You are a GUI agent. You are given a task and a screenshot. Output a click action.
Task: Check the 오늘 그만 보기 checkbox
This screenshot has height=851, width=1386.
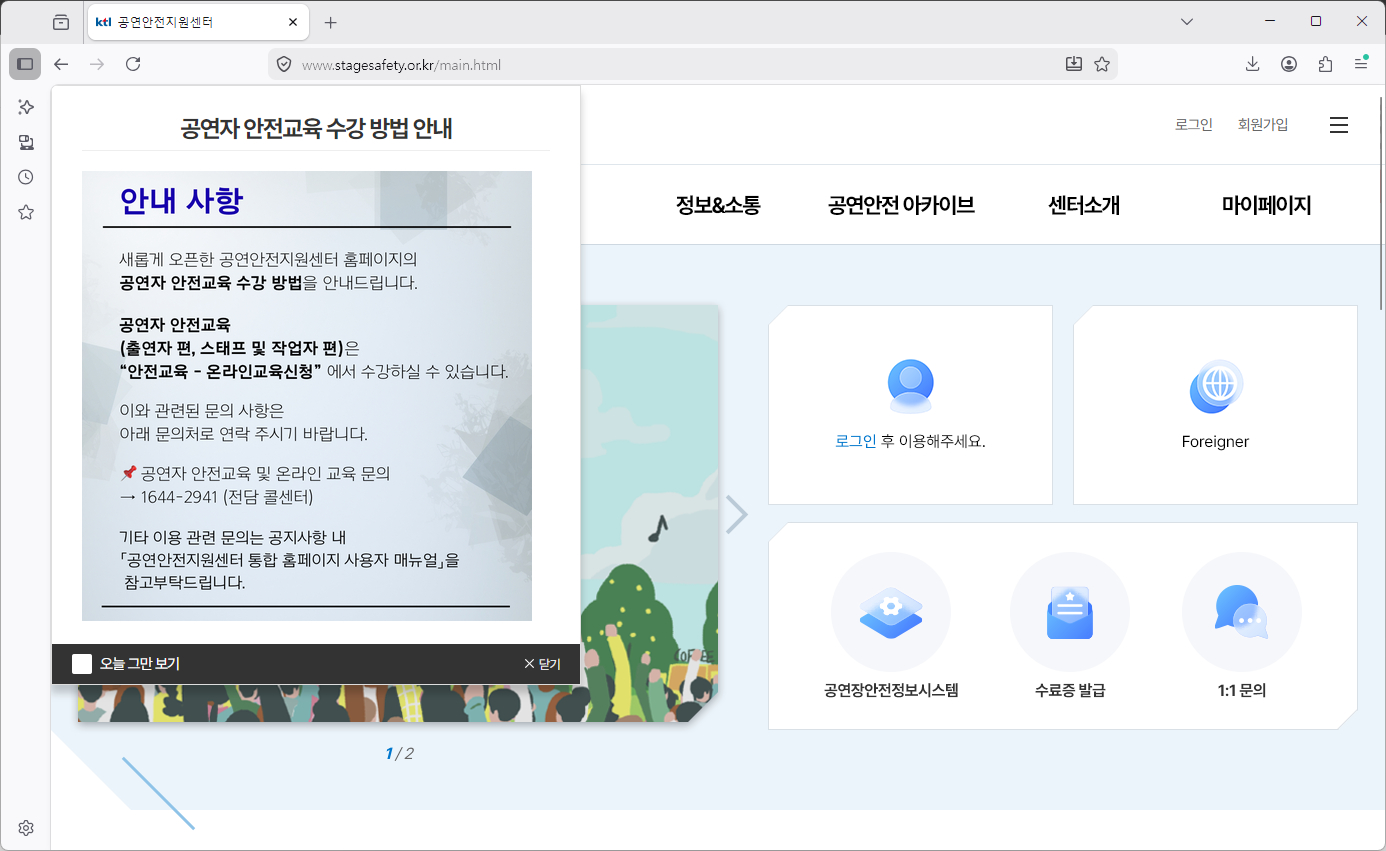[82, 664]
